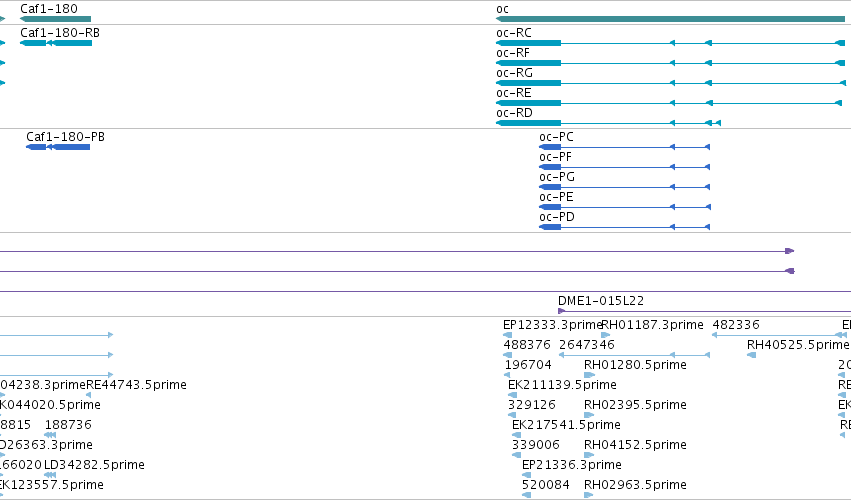
Task: Select the Caf1-180-RB transcript
Action: (x=56, y=43)
